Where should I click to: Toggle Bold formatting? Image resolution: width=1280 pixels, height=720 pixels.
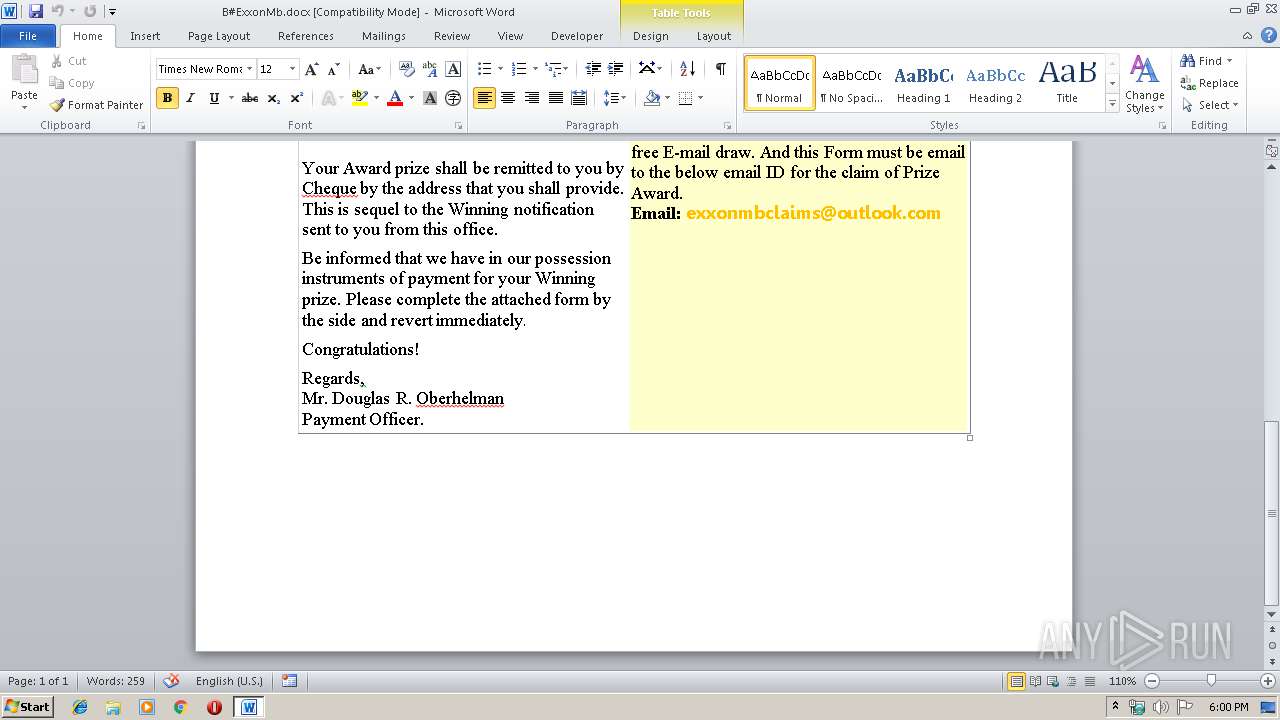coord(167,98)
